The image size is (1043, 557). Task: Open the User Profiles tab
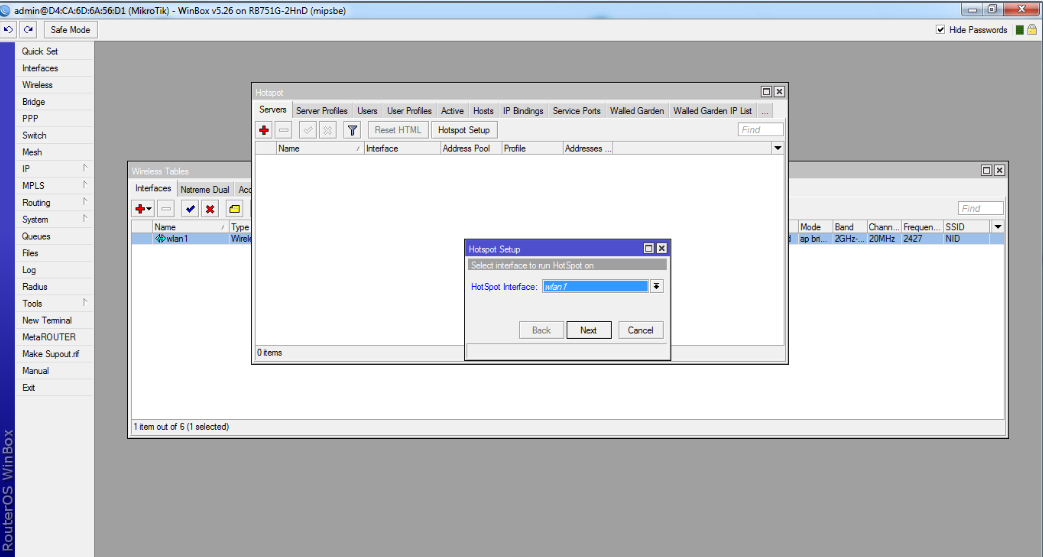pos(409,110)
